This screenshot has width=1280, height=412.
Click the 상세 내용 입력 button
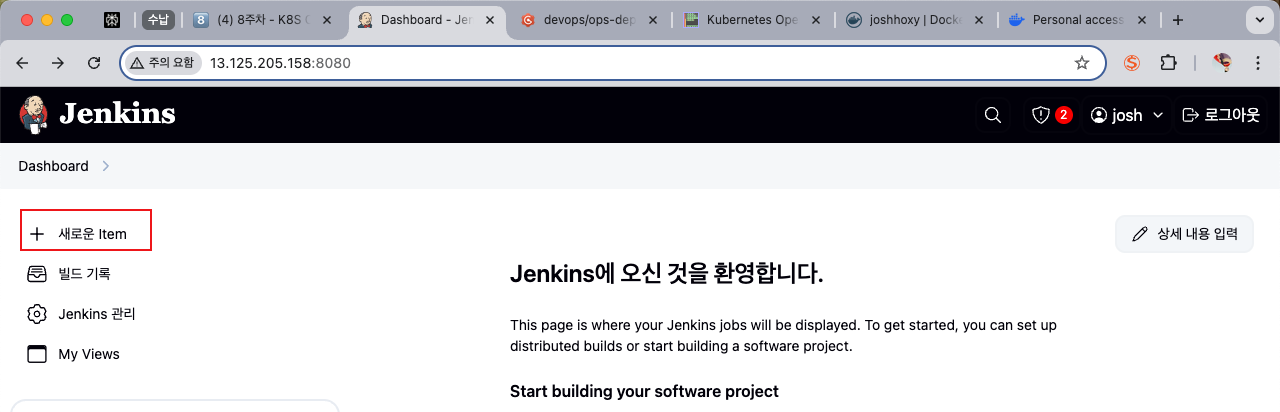pyautogui.click(x=1185, y=234)
